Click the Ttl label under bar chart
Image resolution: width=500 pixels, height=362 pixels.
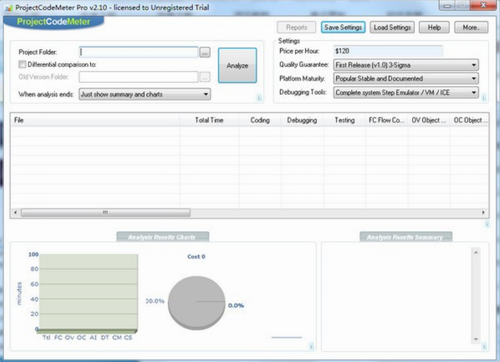pyautogui.click(x=46, y=338)
